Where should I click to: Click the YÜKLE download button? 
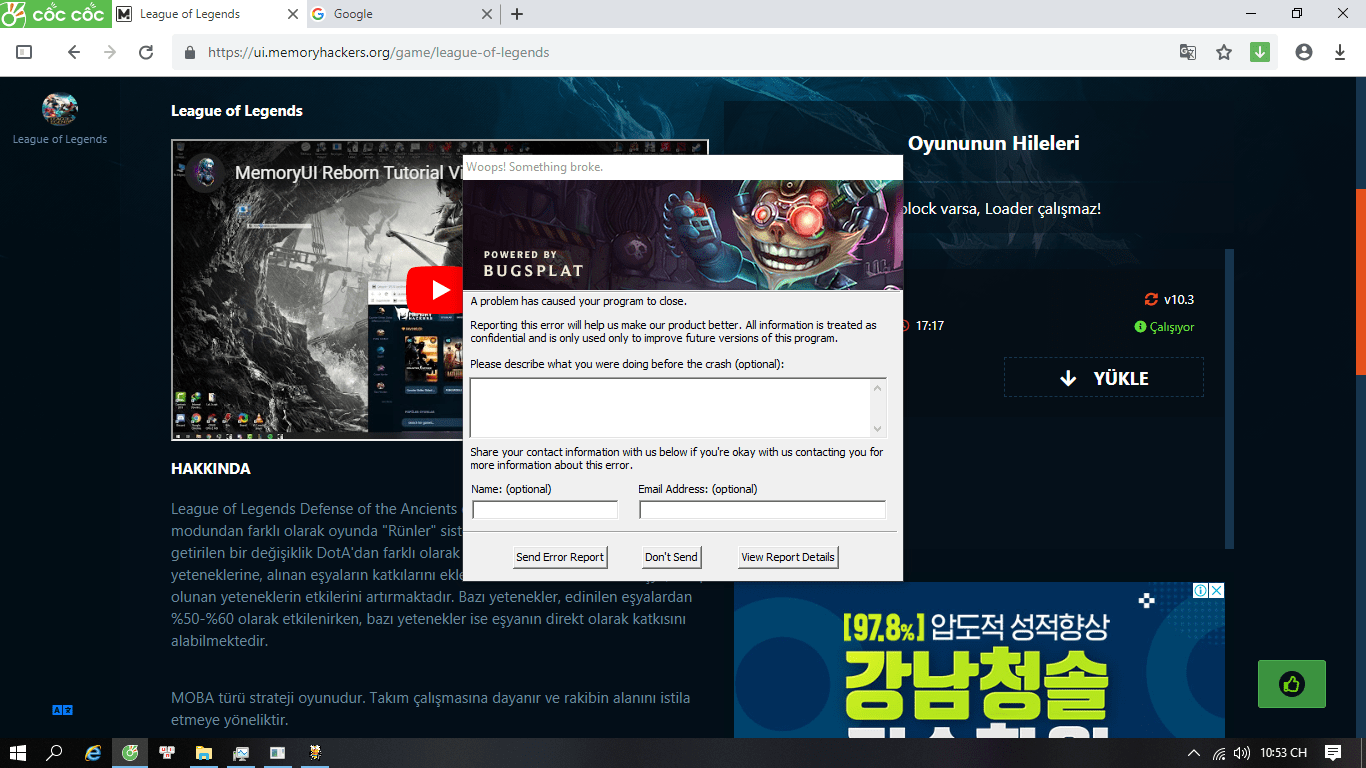point(1104,378)
